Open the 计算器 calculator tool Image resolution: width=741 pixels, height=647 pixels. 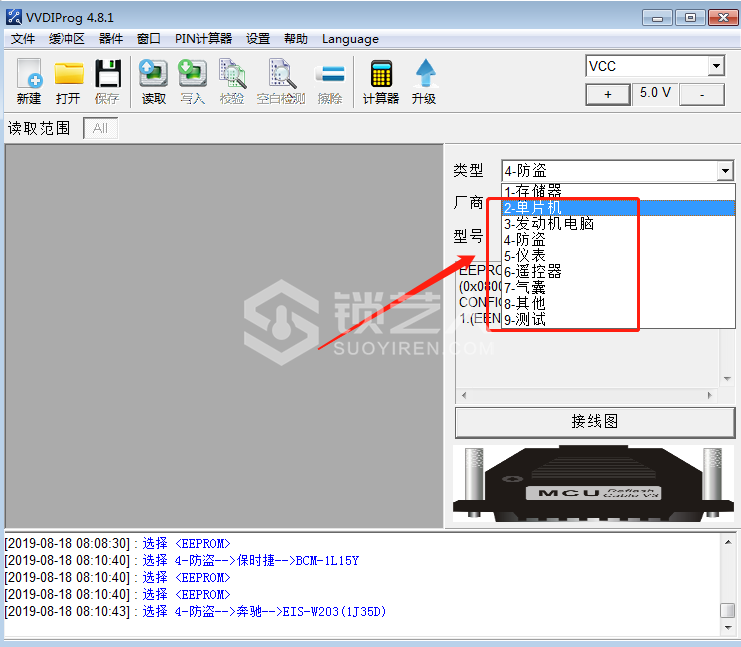380,81
